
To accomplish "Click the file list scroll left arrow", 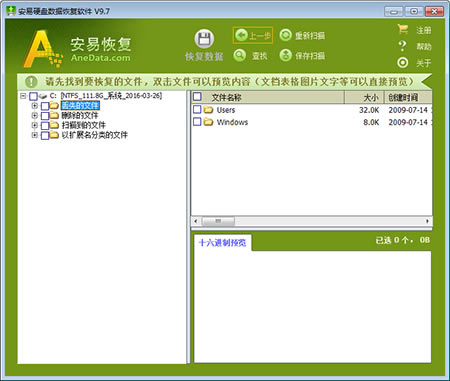I will pos(196,221).
